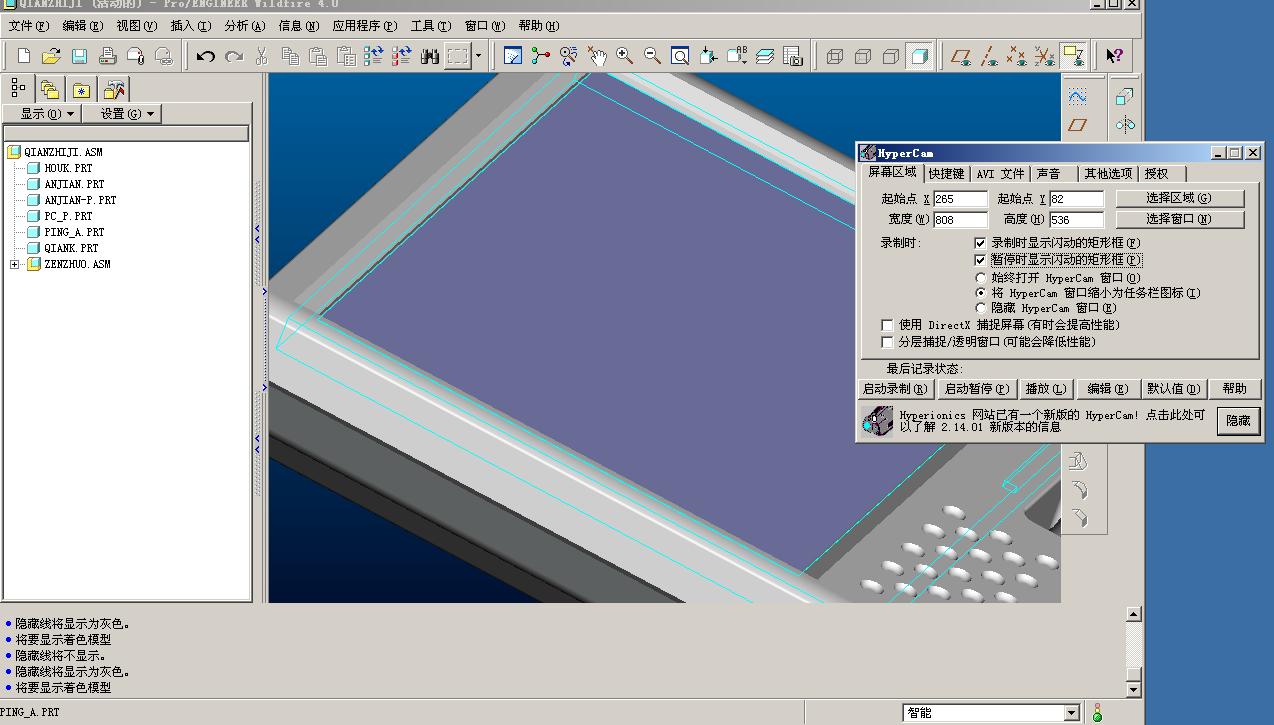
Task: Toggle datum points display
Action: pos(1017,56)
